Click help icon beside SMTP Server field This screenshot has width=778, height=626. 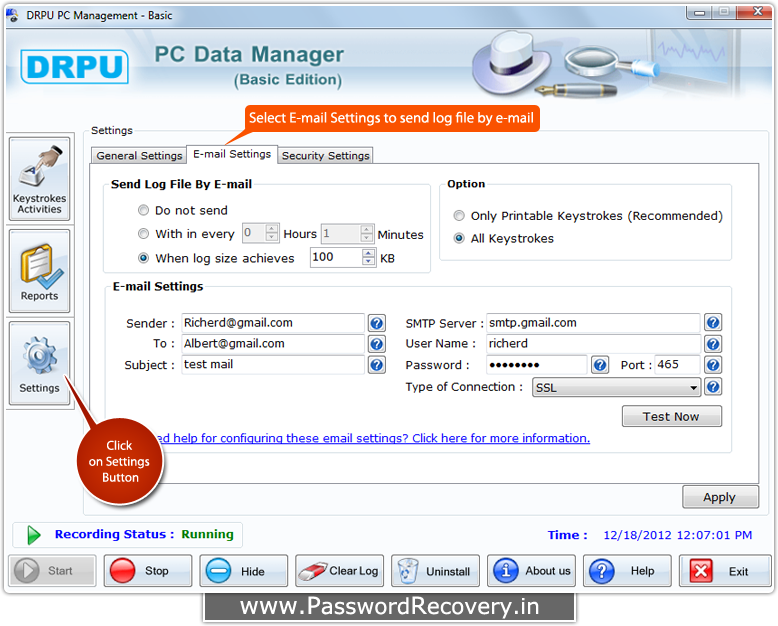point(713,323)
